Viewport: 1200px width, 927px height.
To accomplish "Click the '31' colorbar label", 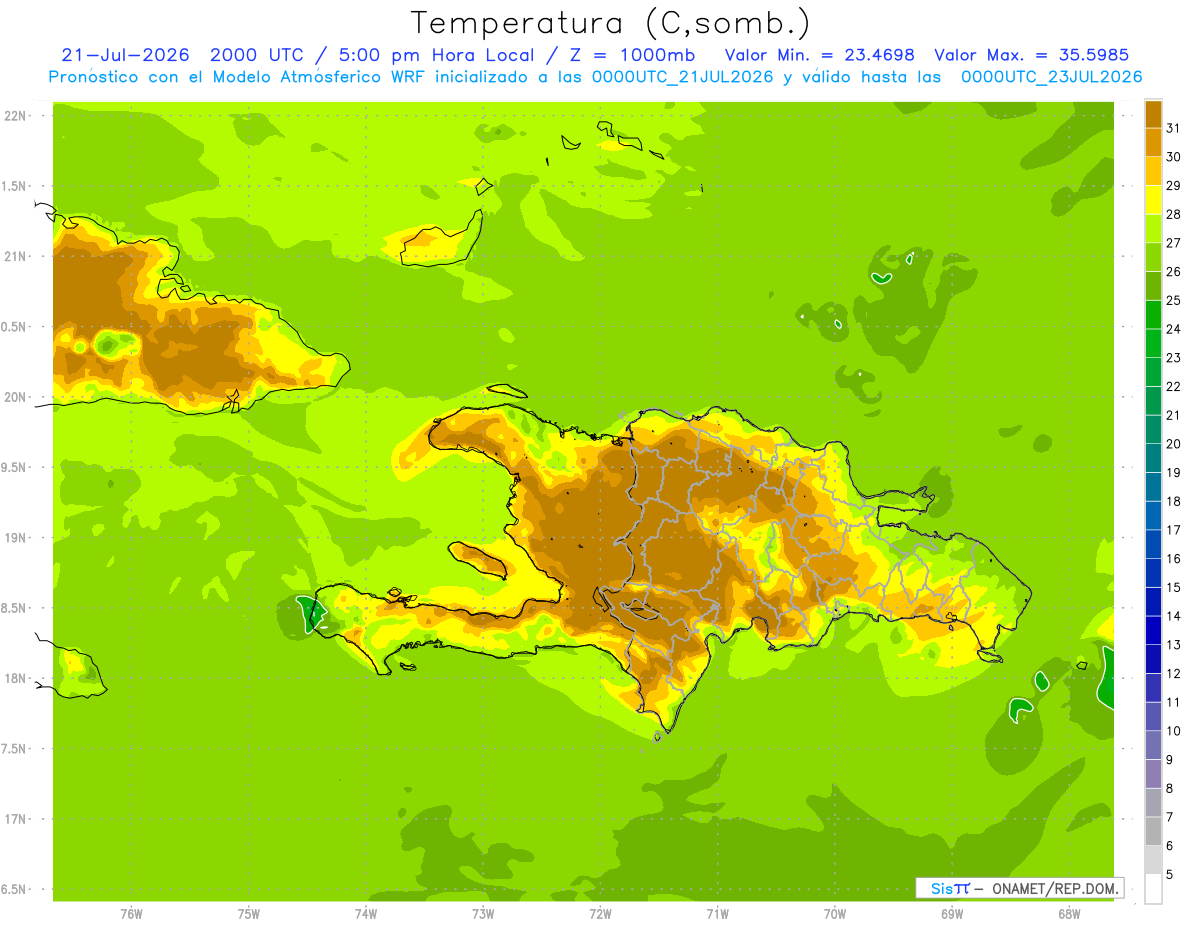I will point(1173,128).
